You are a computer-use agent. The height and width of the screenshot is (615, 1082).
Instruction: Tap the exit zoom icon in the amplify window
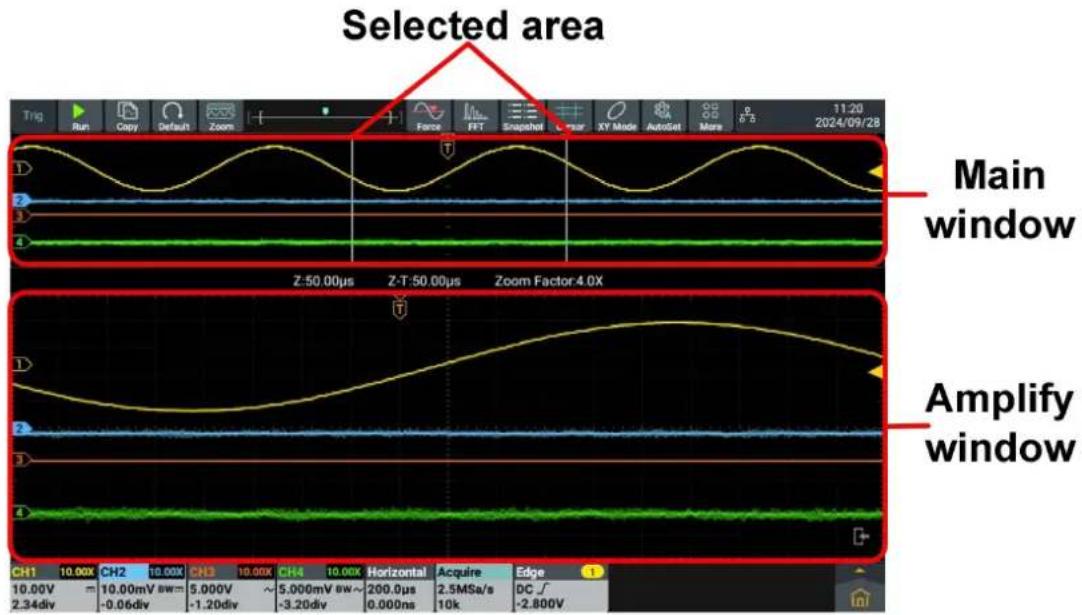(861, 536)
